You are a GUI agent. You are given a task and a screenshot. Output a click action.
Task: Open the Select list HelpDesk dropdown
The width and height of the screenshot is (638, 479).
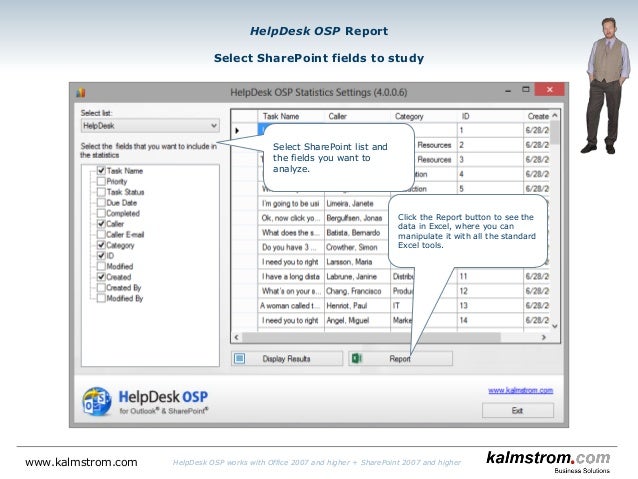(x=150, y=126)
